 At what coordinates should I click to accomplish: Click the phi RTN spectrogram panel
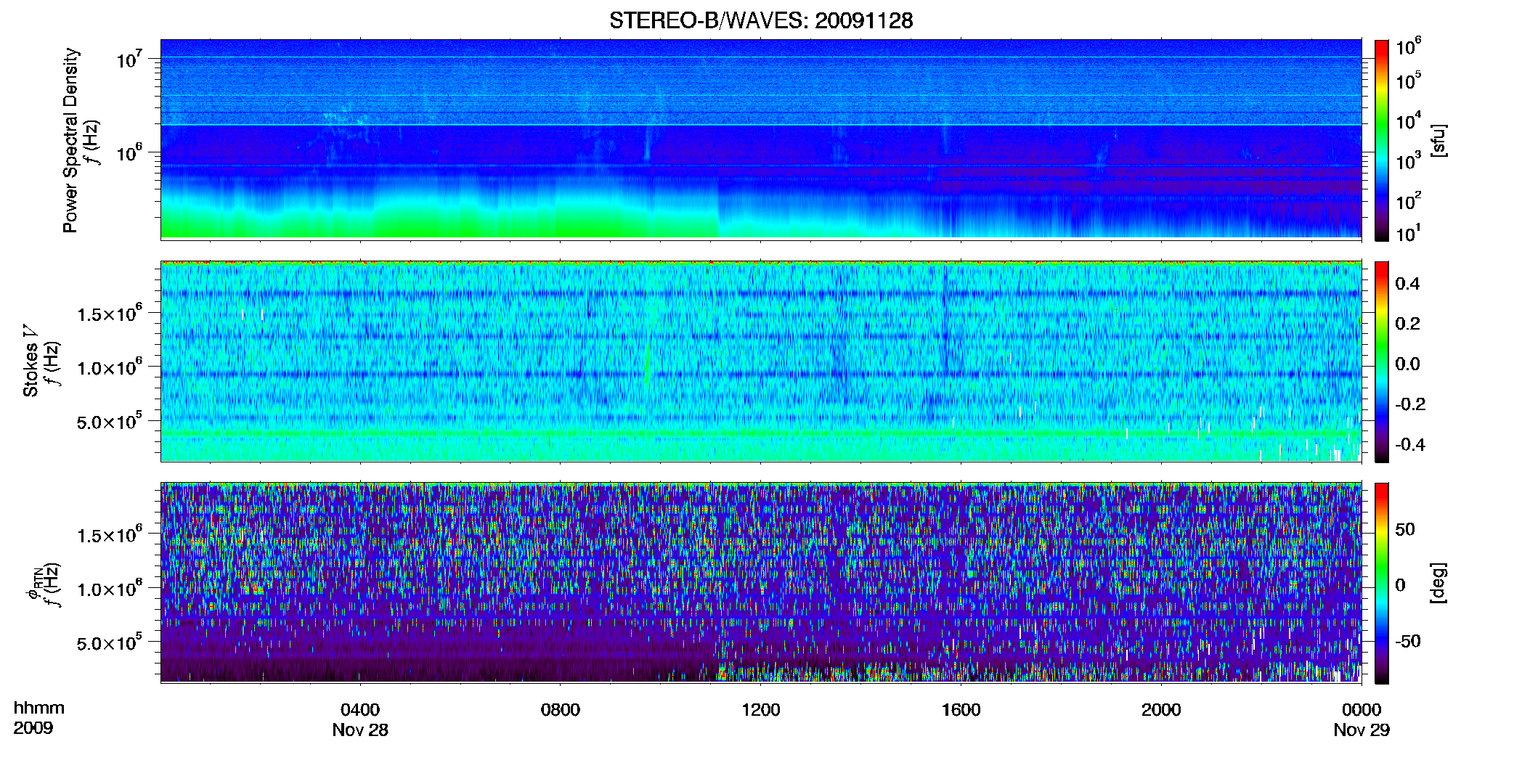761,582
